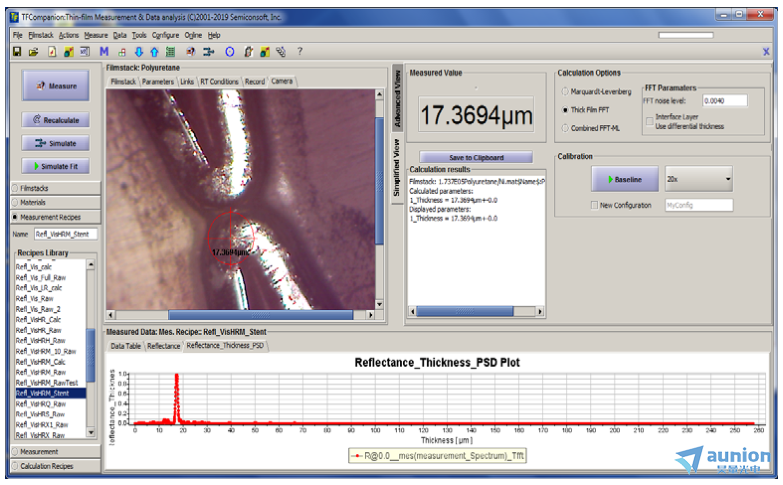The image size is (783, 485).
Task: Click the green list table toolbar icon
Action: pyautogui.click(x=170, y=52)
